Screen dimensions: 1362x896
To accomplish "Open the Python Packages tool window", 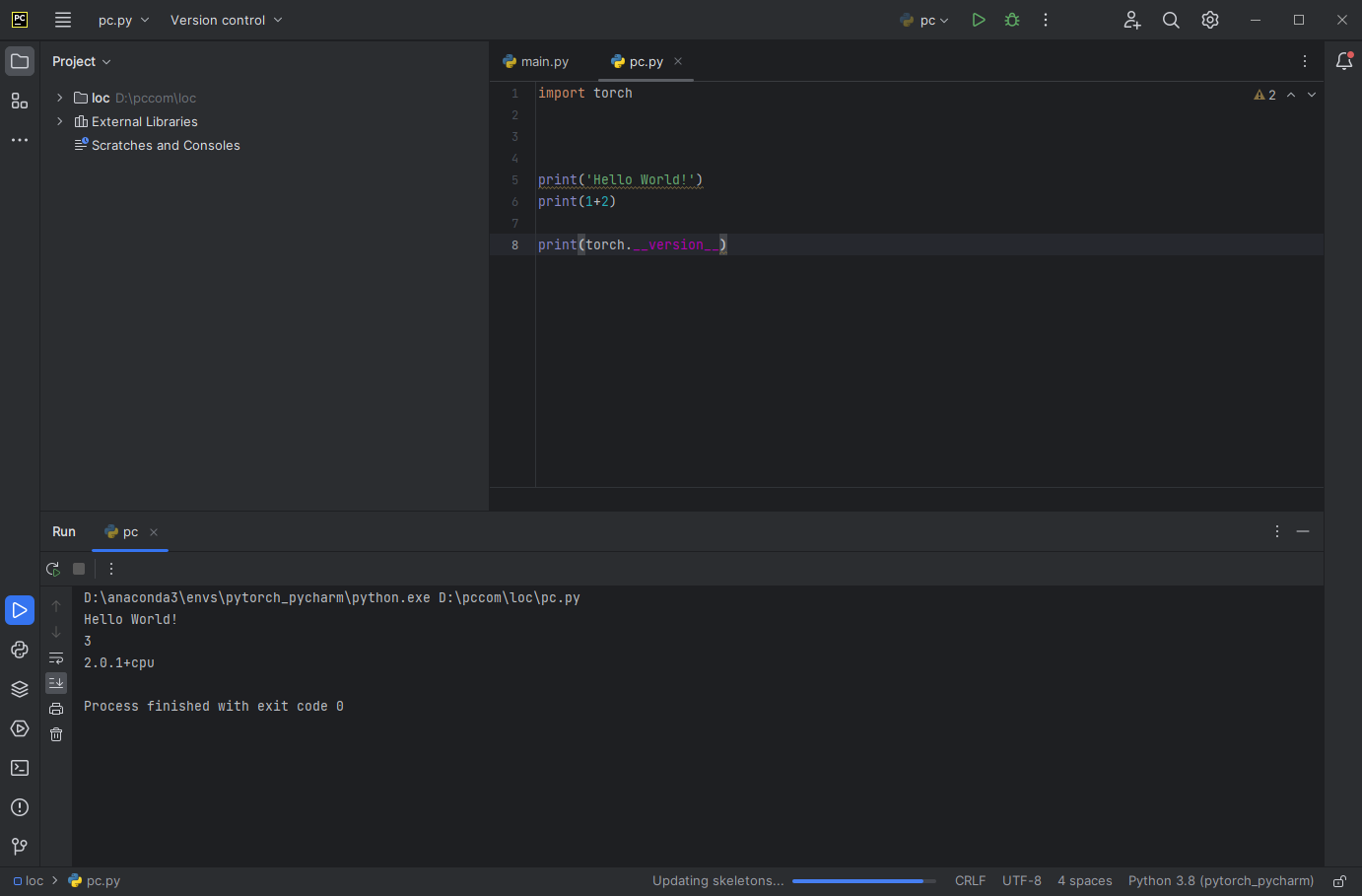I will point(20,689).
